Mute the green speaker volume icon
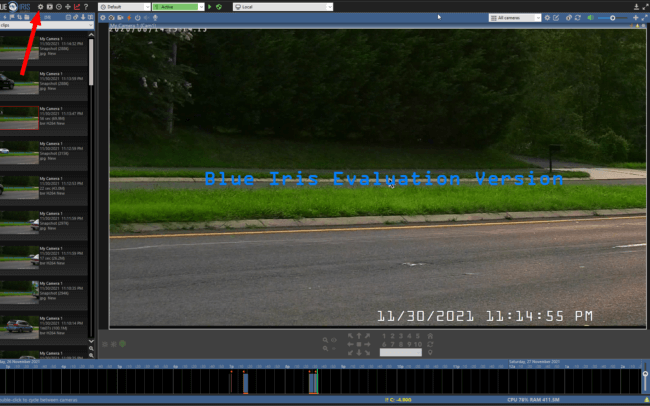Viewport: 650px width, 406px height. pos(591,17)
